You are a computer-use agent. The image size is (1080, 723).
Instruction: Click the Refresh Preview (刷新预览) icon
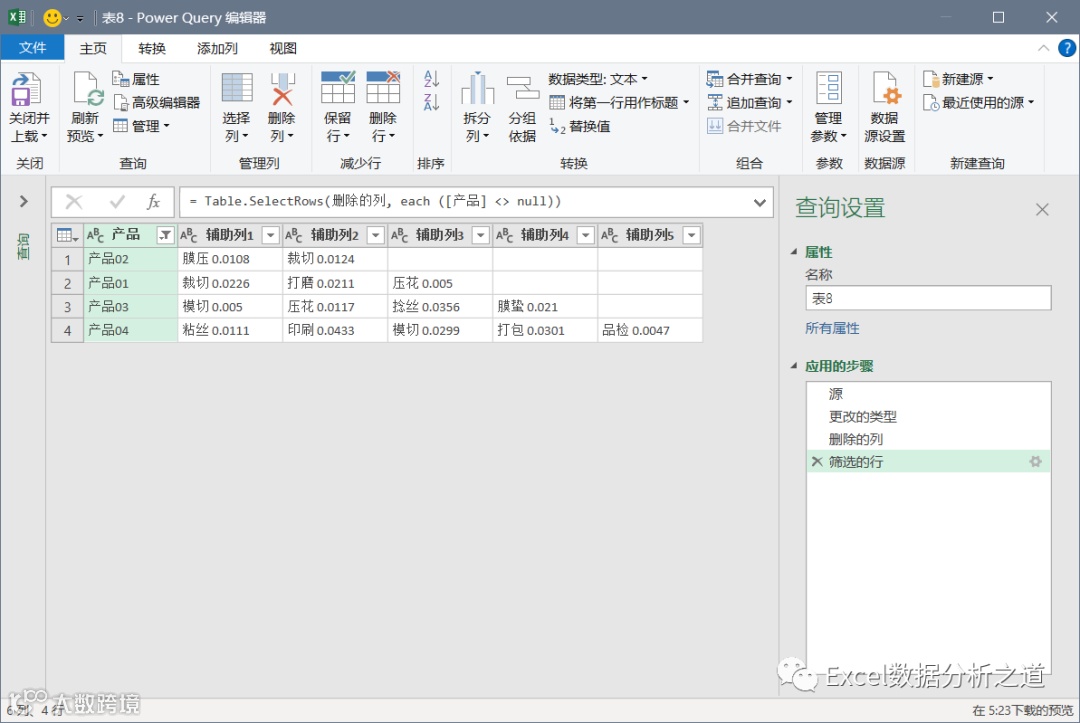tap(87, 90)
